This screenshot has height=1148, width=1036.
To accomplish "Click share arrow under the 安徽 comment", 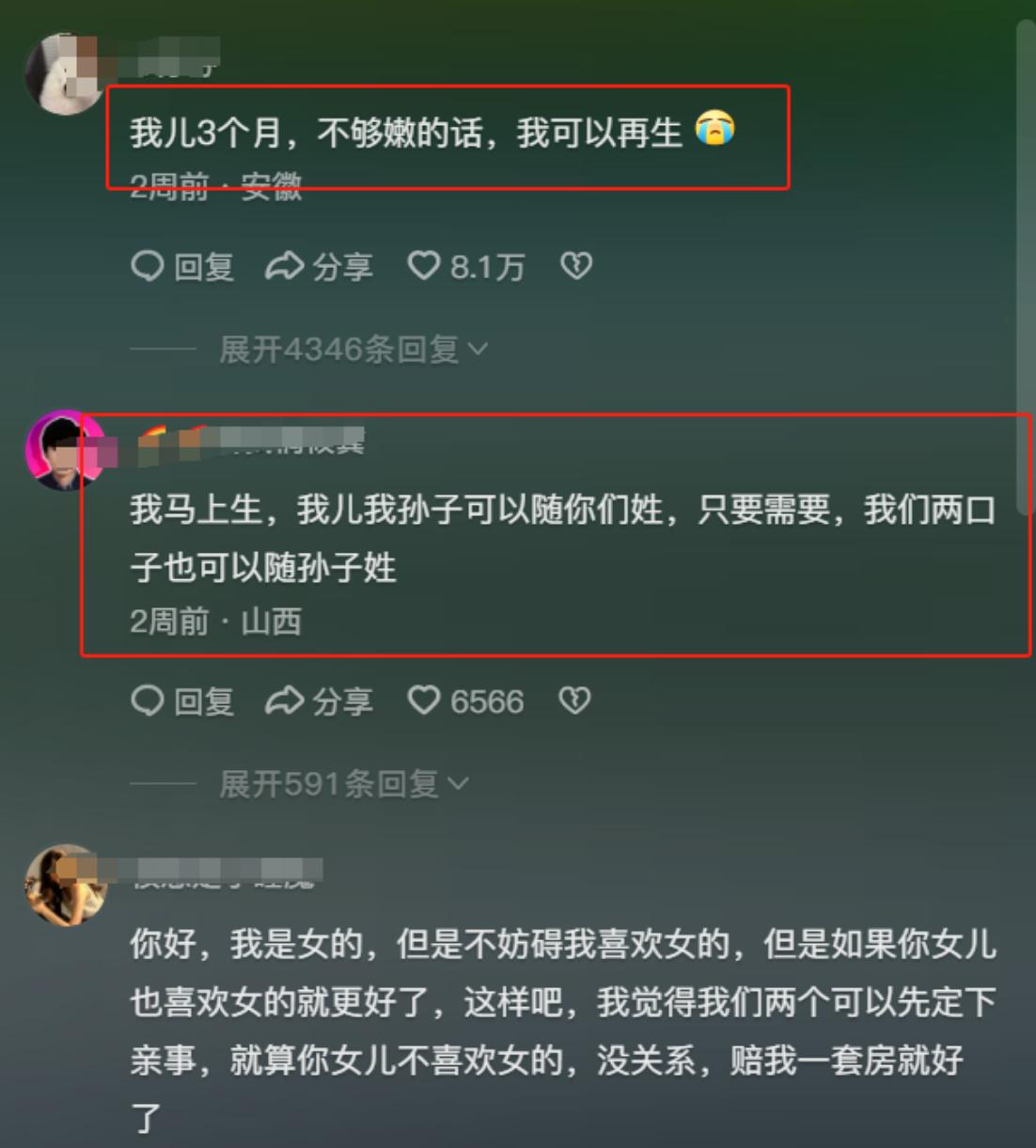I will [285, 267].
